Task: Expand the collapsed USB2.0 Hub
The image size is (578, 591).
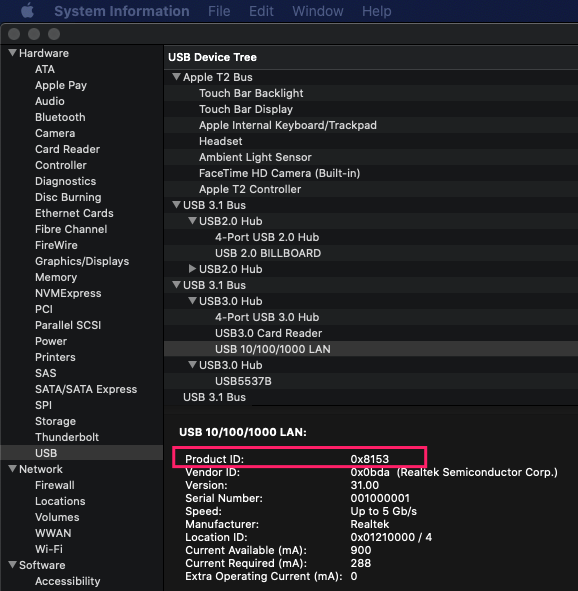Action: [192, 268]
